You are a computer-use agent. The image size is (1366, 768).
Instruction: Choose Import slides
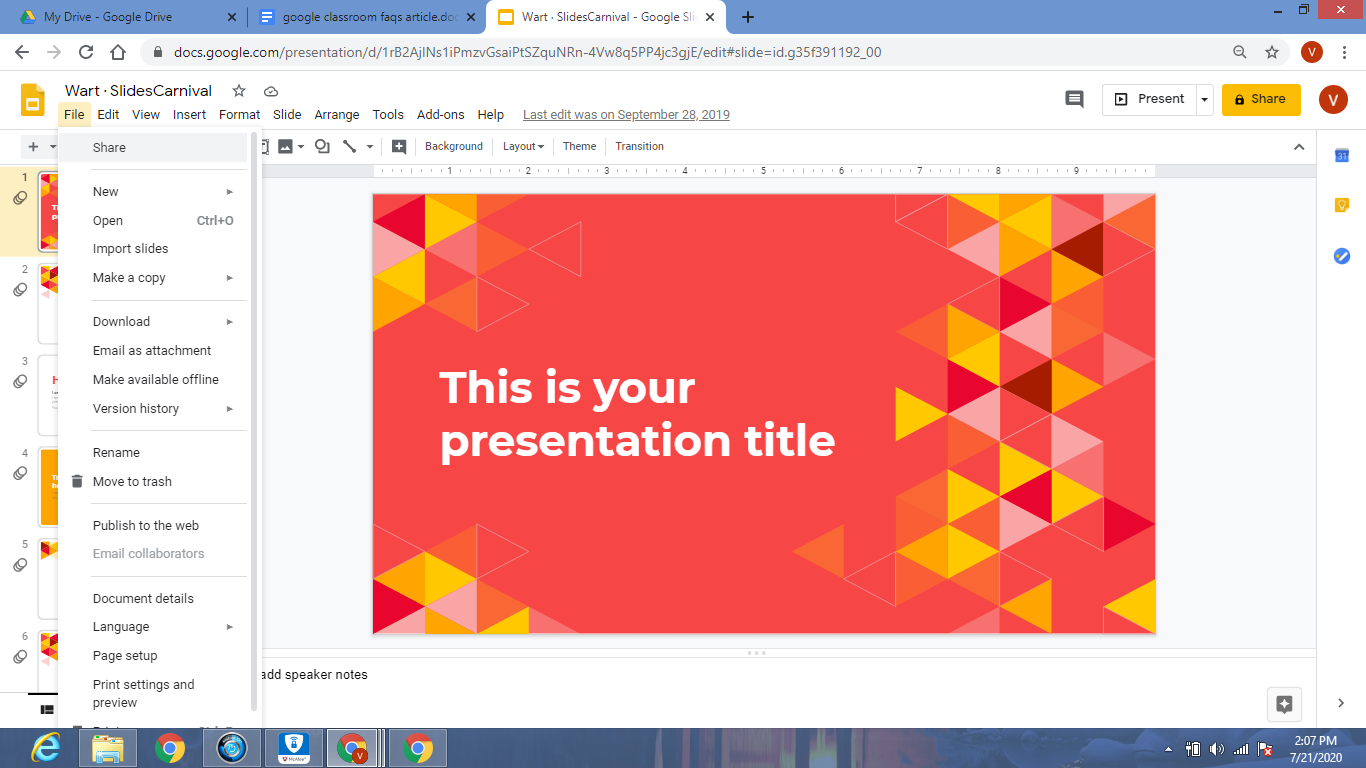tap(152, 249)
